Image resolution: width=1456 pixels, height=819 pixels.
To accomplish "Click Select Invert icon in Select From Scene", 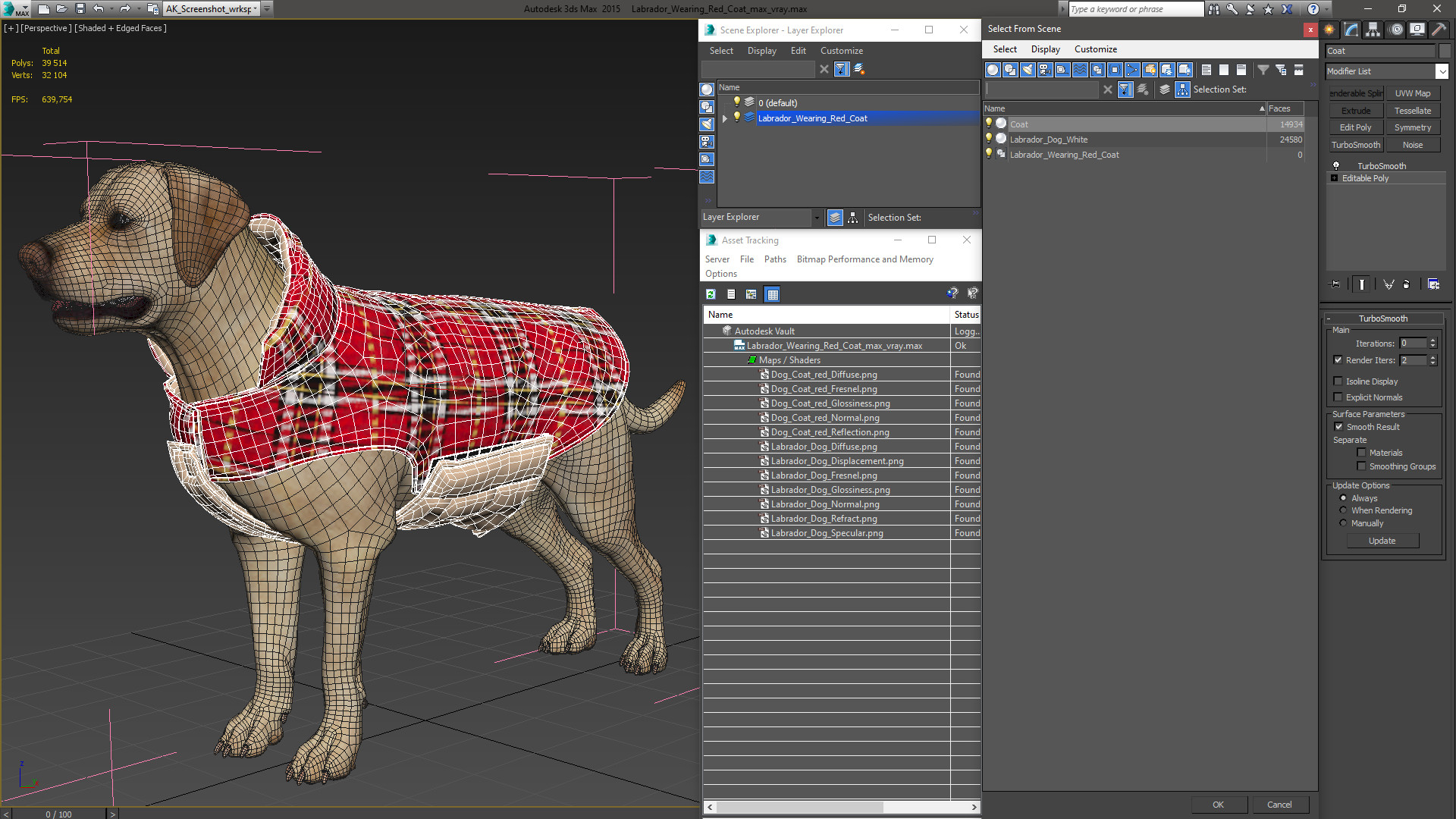I will click(x=1241, y=70).
